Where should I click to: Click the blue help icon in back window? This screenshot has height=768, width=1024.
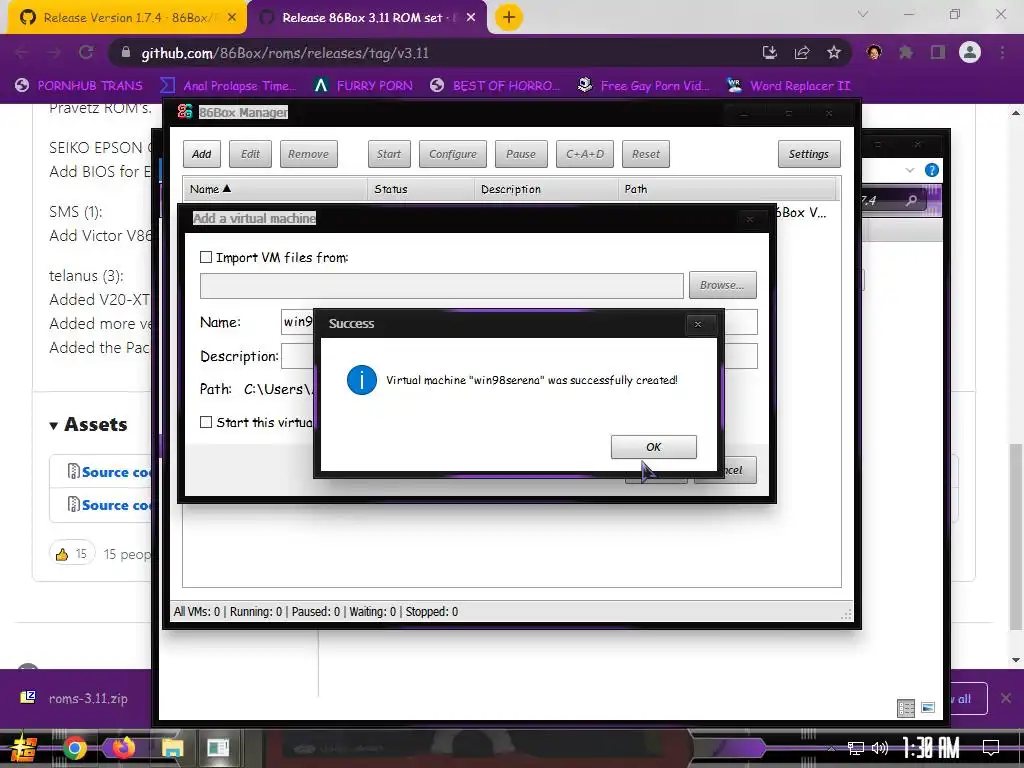932,170
